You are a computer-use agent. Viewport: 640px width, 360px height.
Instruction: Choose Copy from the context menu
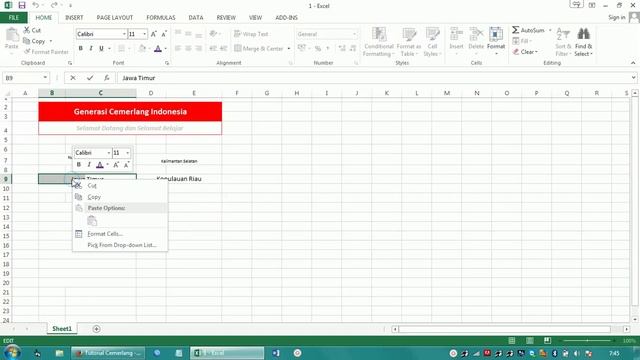tap(120, 197)
